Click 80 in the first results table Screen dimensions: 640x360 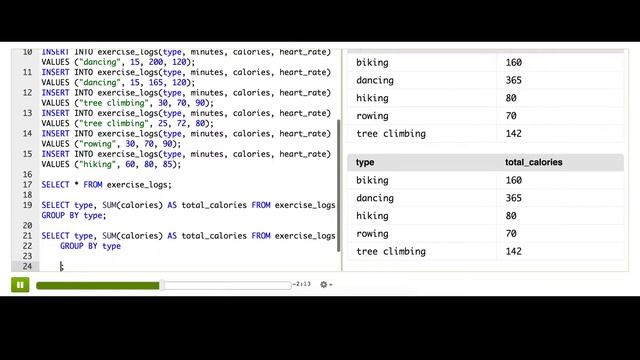coord(511,98)
